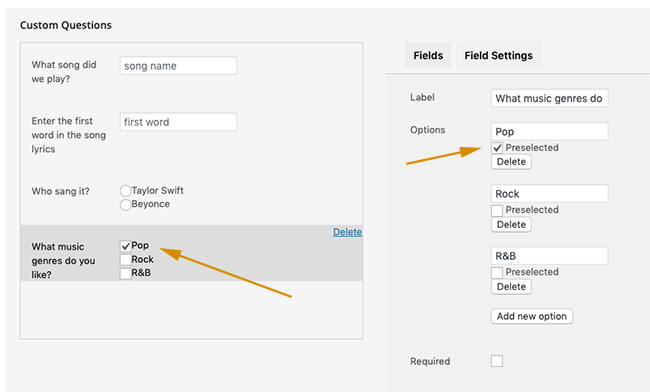
Task: Click the Delete link for music genres question
Action: (347, 232)
